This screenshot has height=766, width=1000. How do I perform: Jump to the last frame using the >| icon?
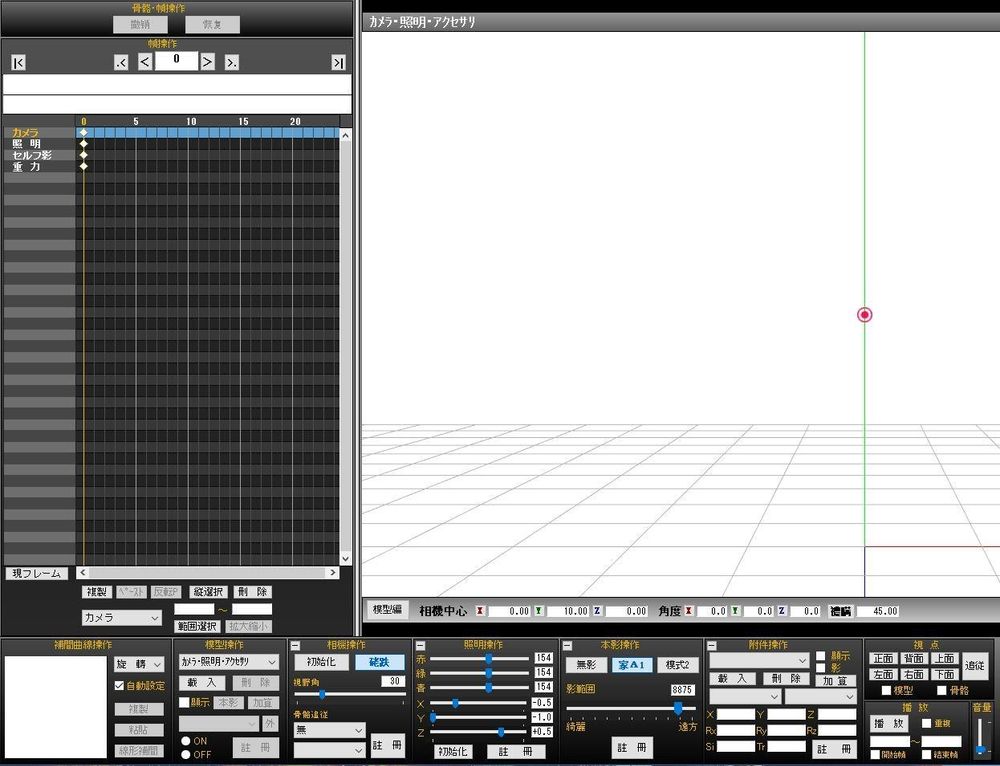click(338, 61)
